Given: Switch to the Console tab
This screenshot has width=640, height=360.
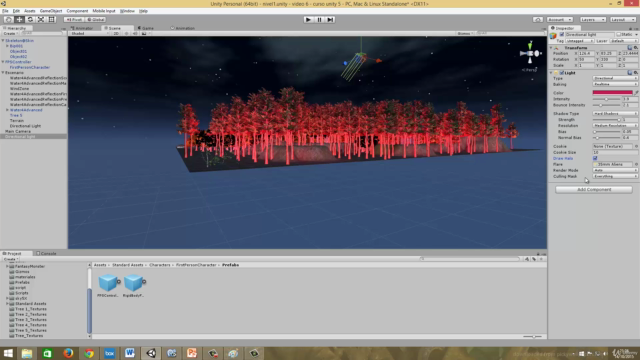Looking at the screenshot, I should click(x=46, y=253).
